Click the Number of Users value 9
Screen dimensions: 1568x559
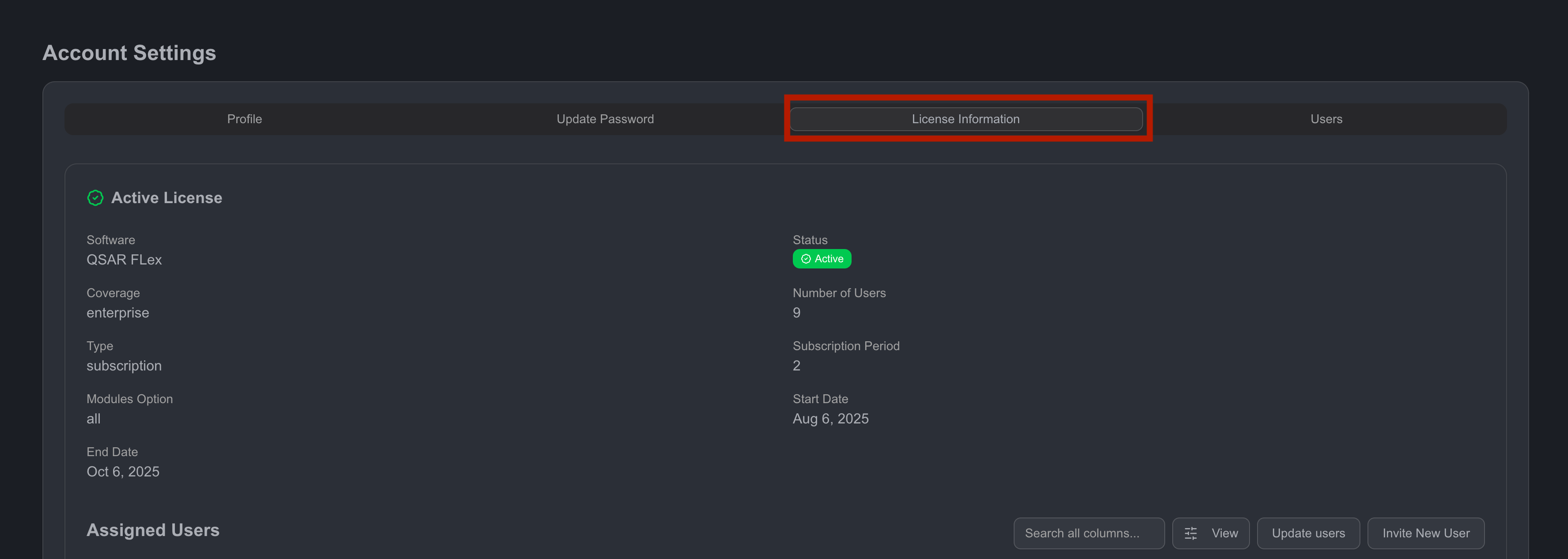pos(796,313)
